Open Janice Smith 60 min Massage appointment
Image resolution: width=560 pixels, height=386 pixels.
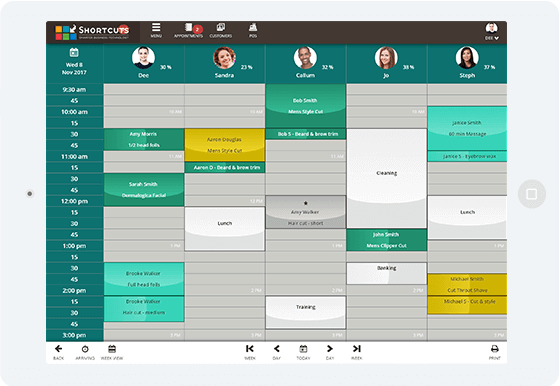coord(467,128)
